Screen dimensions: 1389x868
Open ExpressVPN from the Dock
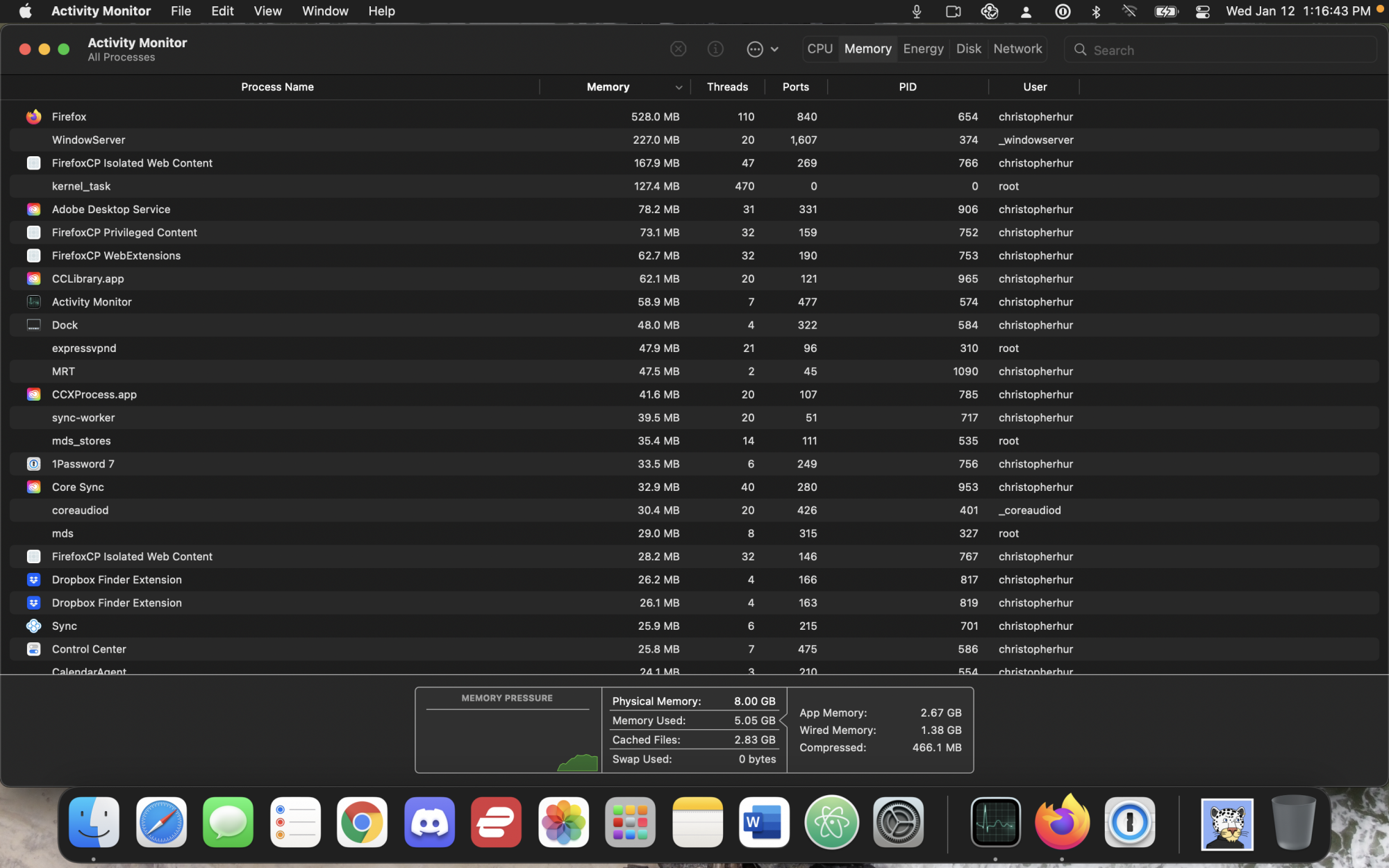(x=496, y=823)
